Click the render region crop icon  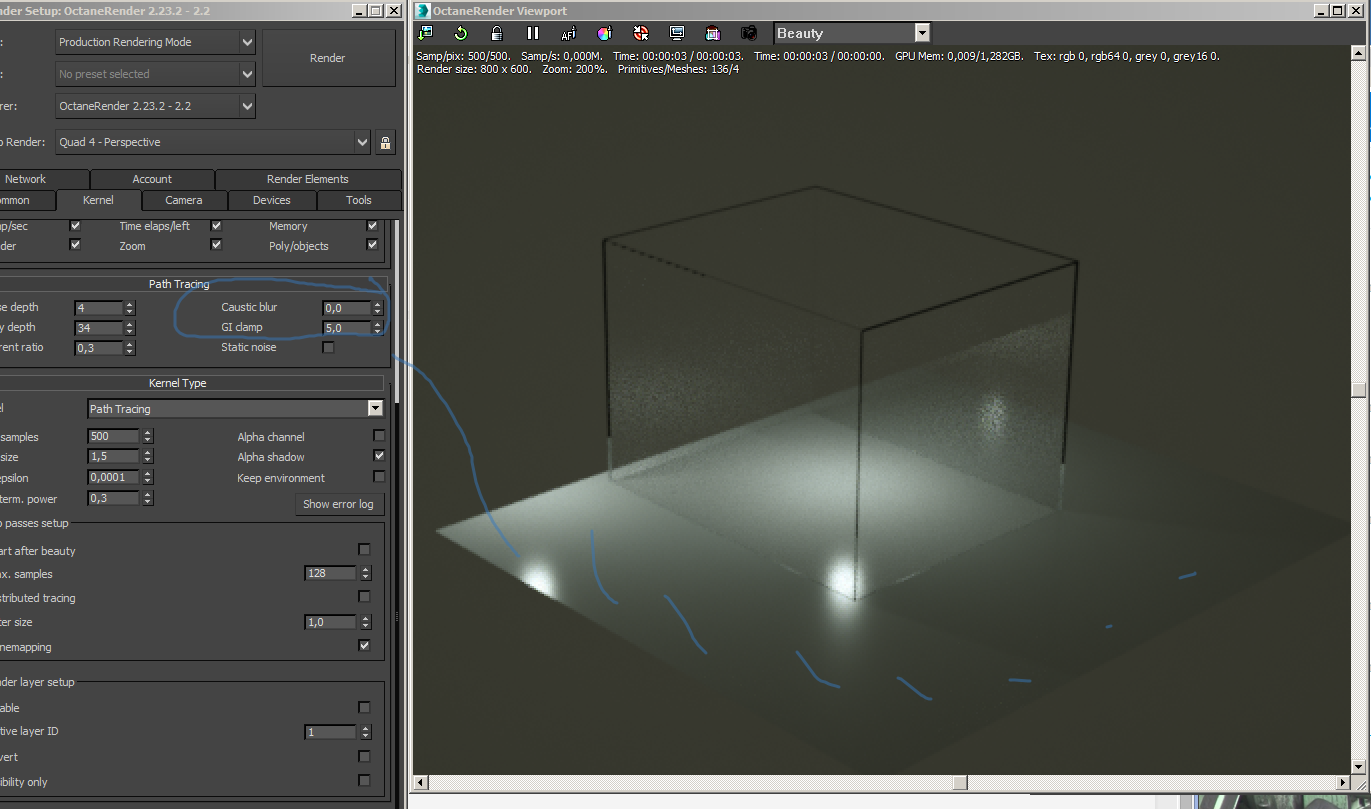point(712,33)
